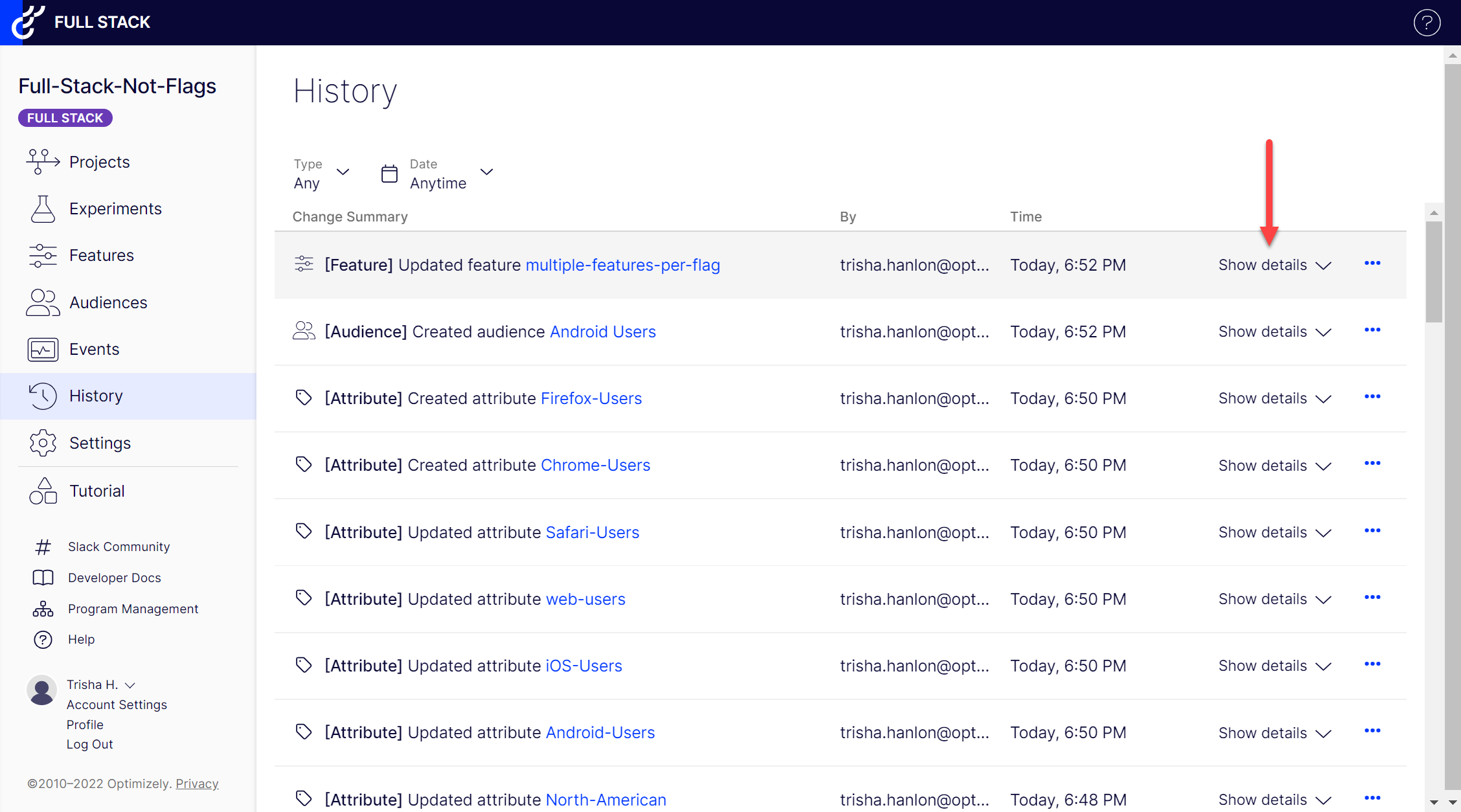
Task: Open Trisha H. account dropdown
Action: [100, 684]
